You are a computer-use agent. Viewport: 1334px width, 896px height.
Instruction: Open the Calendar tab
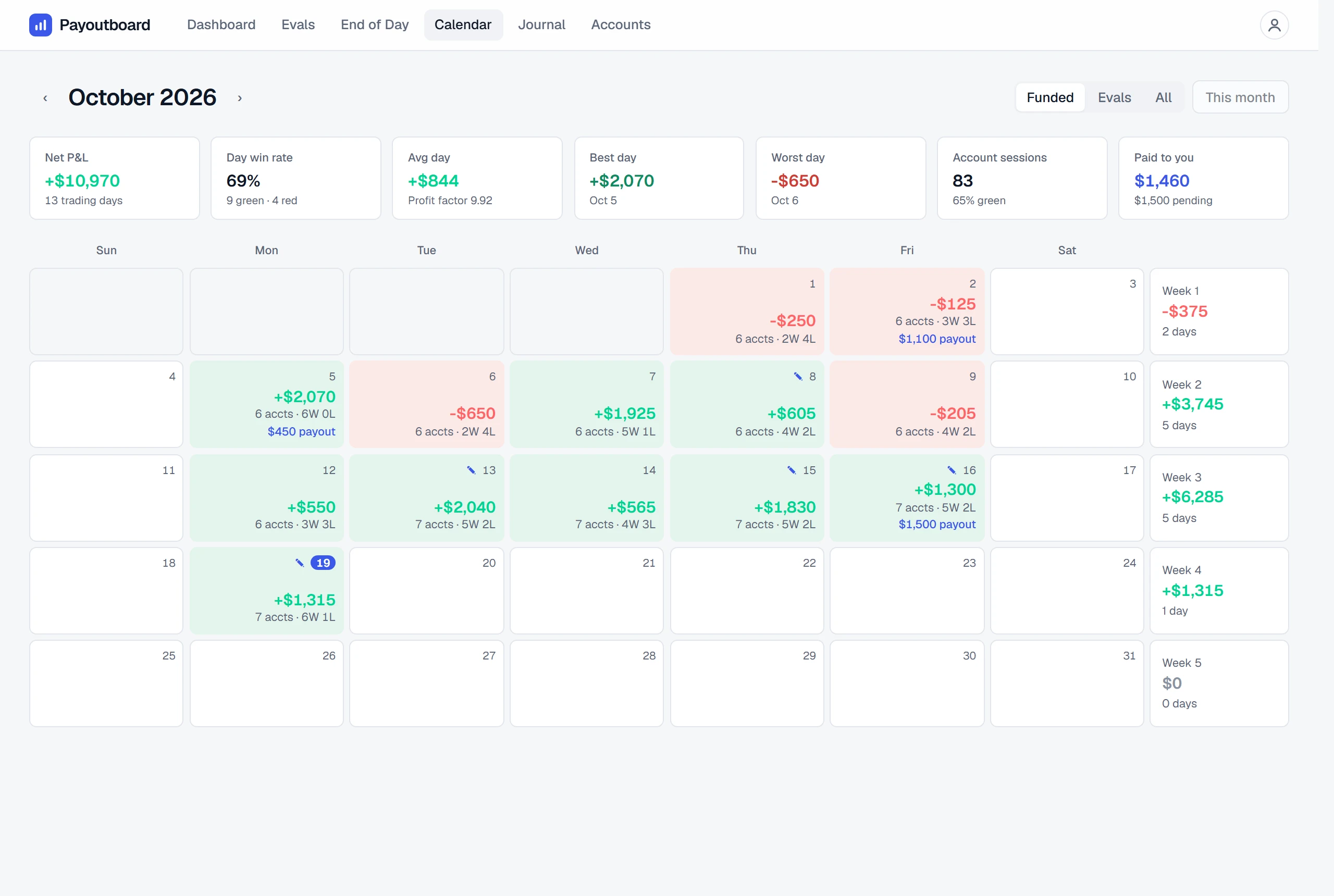(463, 24)
